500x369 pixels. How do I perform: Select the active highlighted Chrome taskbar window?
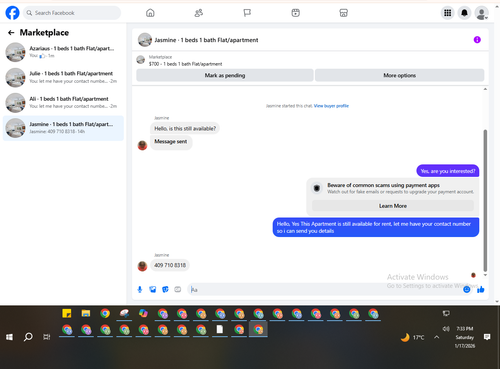(x=258, y=329)
